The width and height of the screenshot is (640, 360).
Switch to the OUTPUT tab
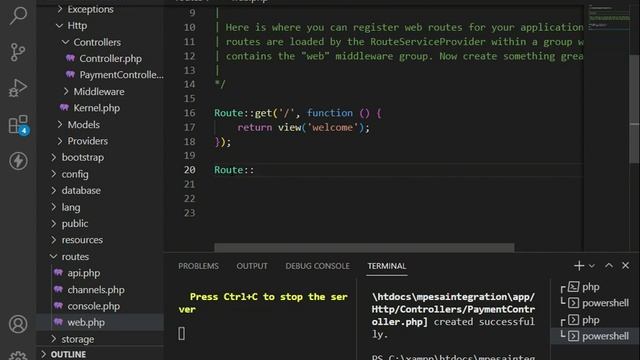[x=252, y=266]
